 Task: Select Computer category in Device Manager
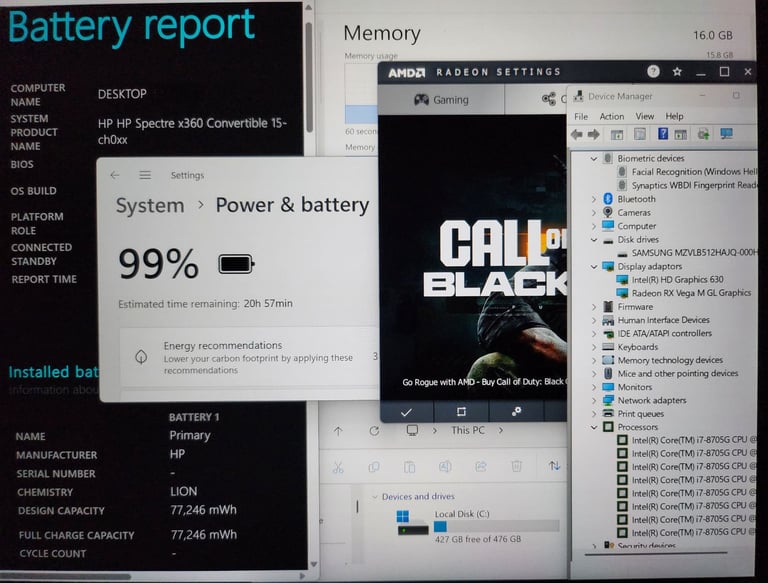pos(636,226)
